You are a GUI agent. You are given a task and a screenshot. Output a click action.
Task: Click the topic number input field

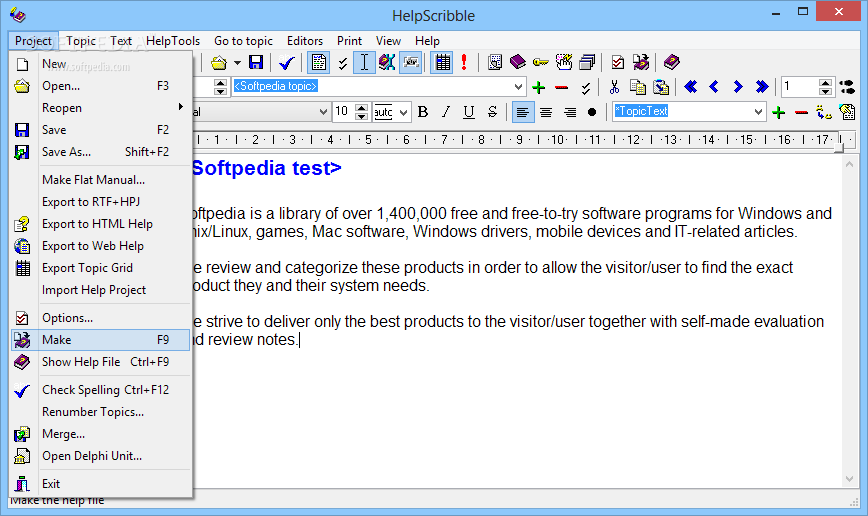pos(800,87)
